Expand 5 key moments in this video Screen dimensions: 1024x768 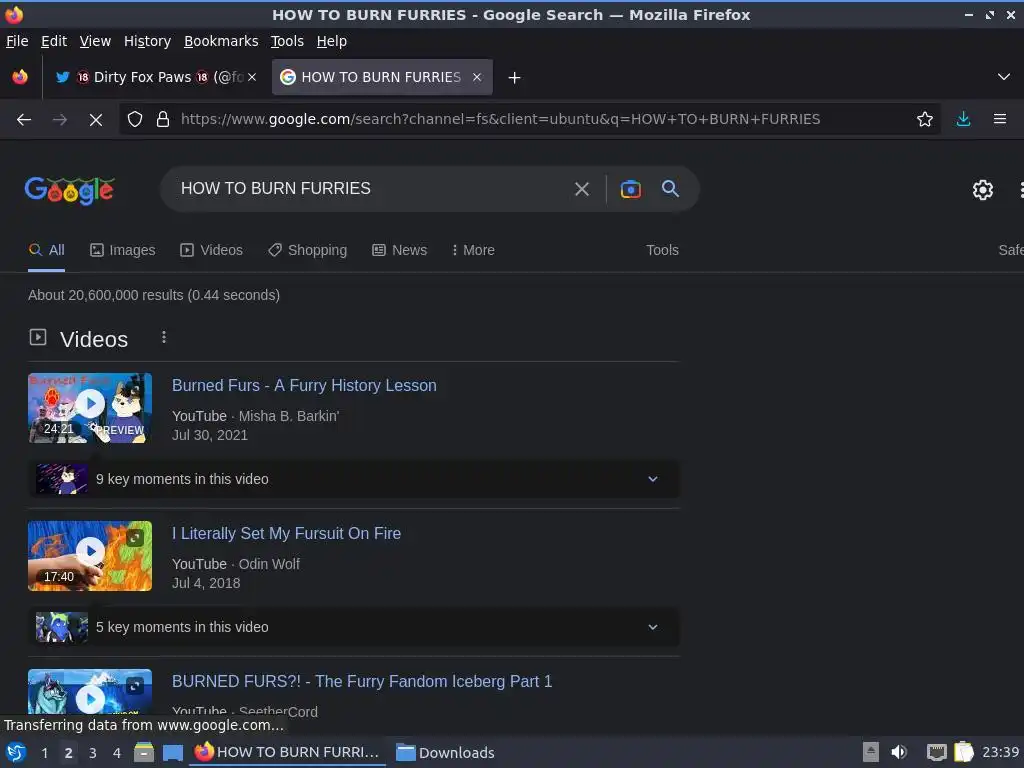353,627
